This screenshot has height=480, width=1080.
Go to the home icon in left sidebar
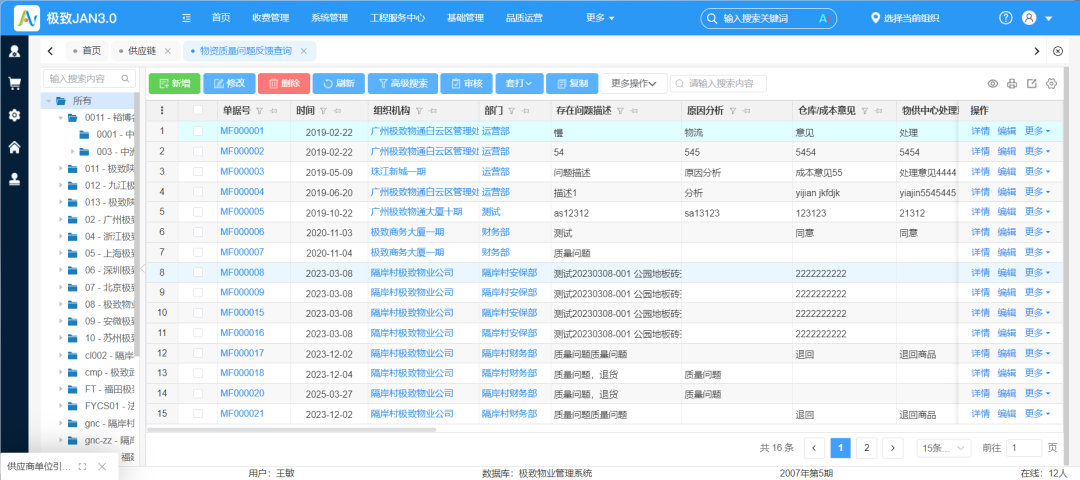[x=14, y=147]
